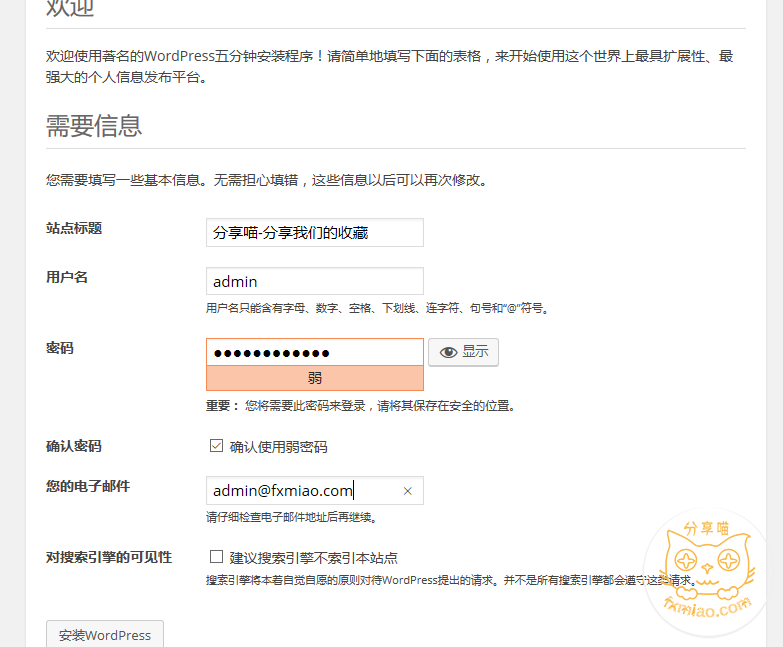Screen dimensions: 783x647
Task: Click the 密码 label
Action: 60,348
